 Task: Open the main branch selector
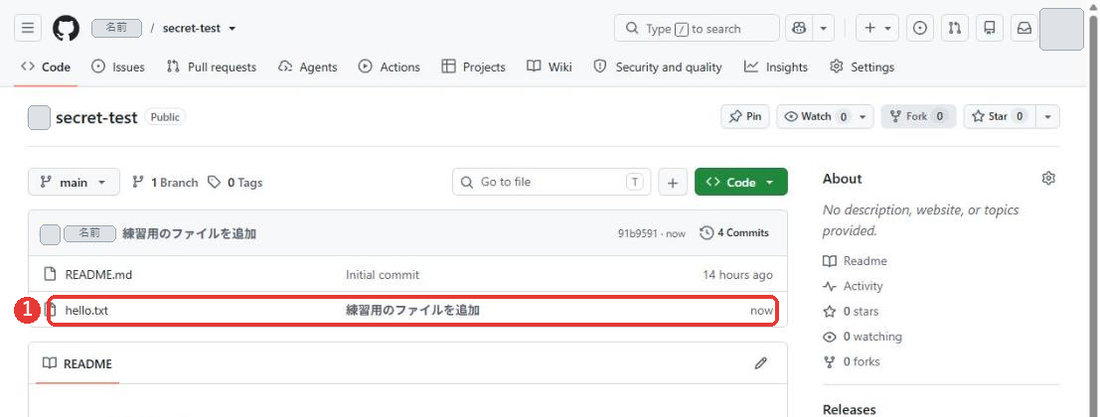pyautogui.click(x=74, y=182)
